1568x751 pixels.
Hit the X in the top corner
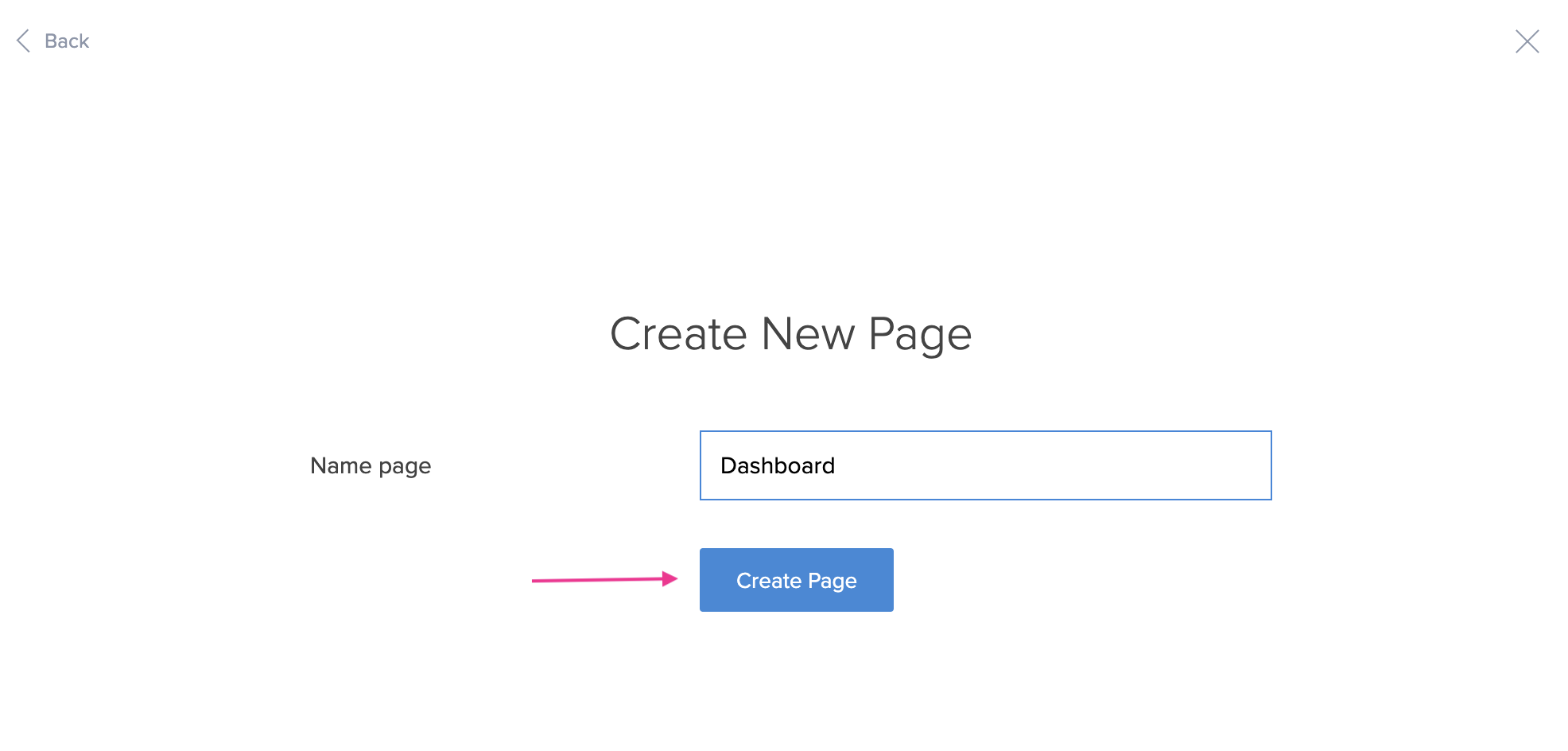[x=1527, y=41]
